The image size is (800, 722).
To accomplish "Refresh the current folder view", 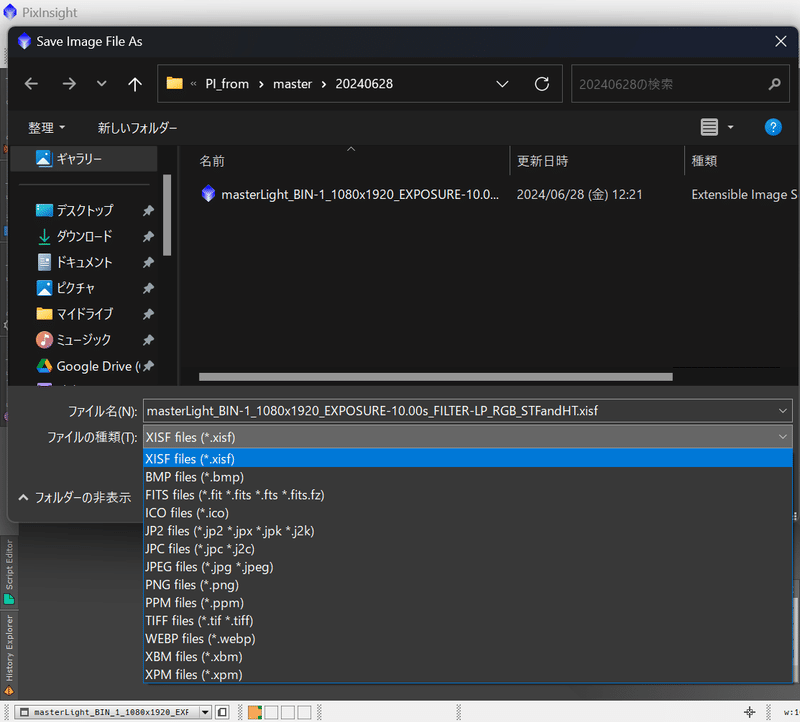I will coord(542,84).
